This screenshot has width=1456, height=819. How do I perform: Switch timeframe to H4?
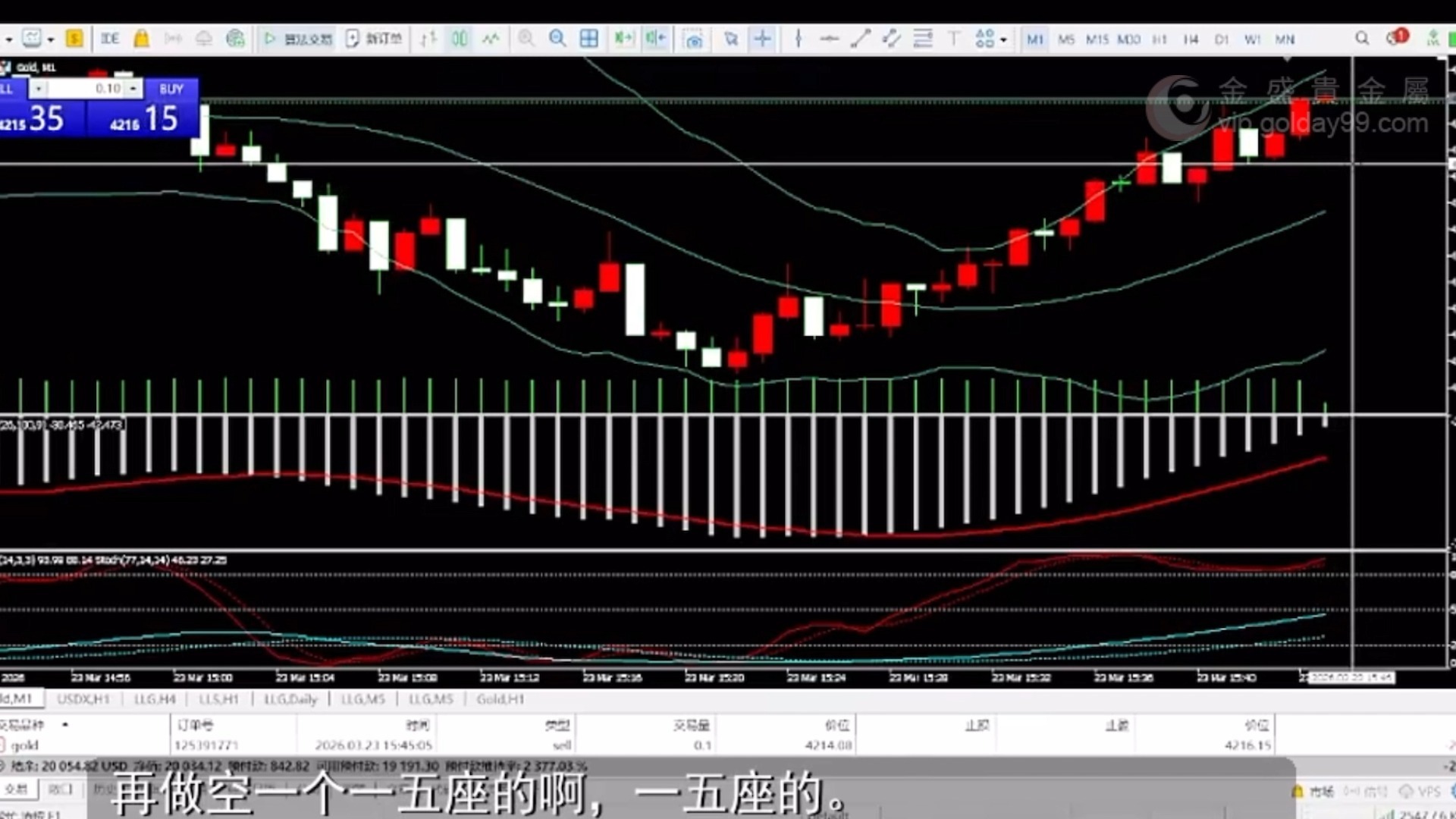[1191, 39]
